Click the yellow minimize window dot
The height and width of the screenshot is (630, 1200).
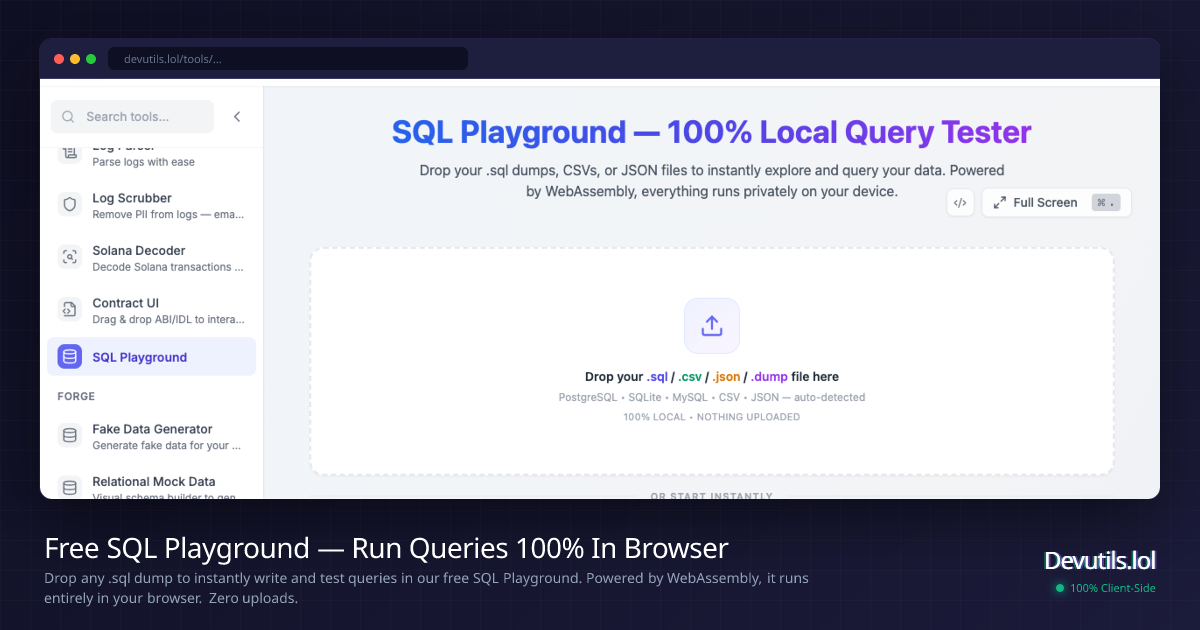tap(75, 59)
